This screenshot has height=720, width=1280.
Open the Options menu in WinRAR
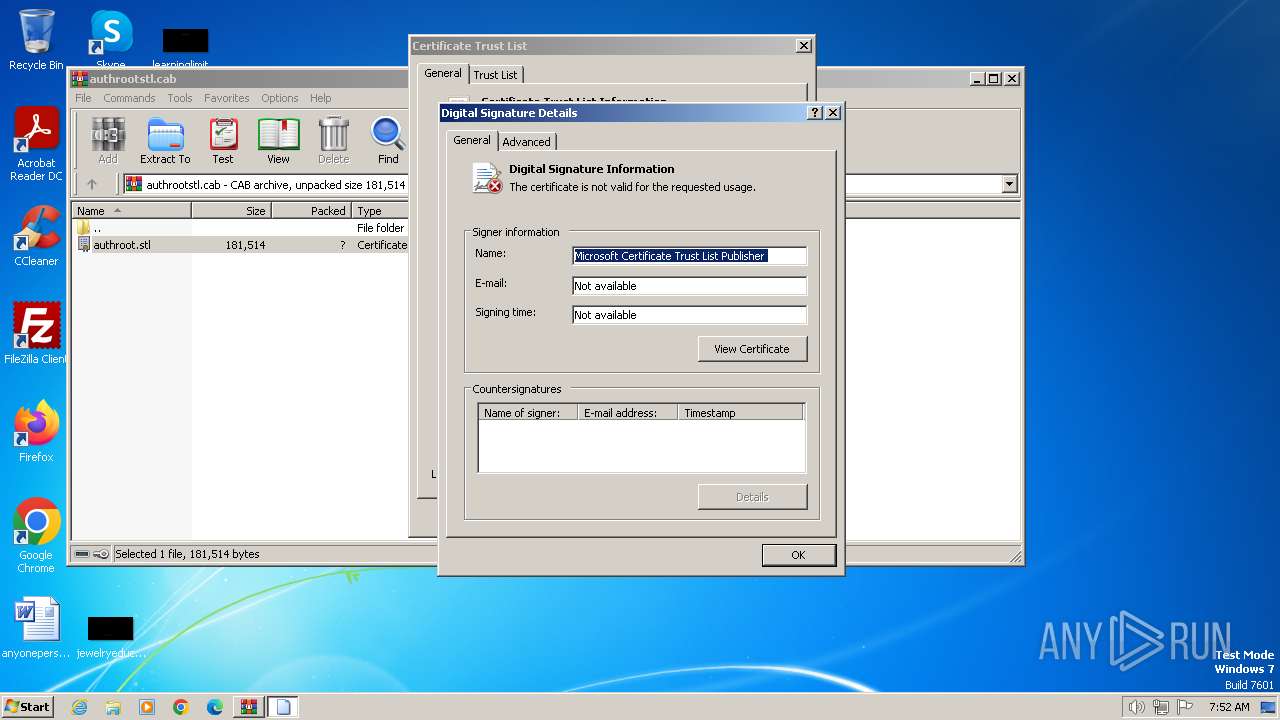(x=280, y=98)
